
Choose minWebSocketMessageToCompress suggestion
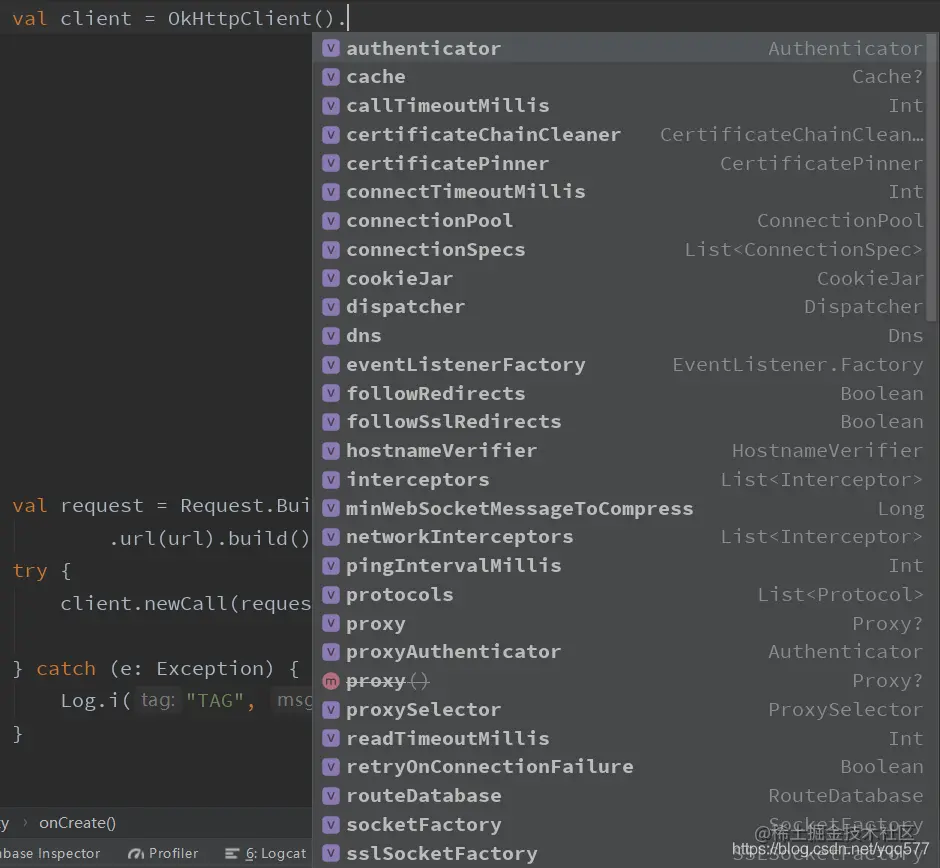click(619, 508)
